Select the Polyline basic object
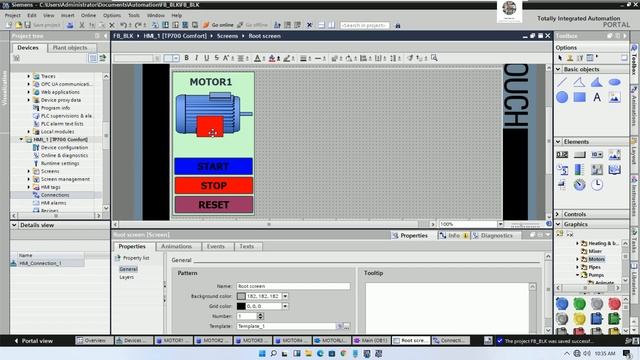Viewport: 640px width, 360px height. (579, 82)
